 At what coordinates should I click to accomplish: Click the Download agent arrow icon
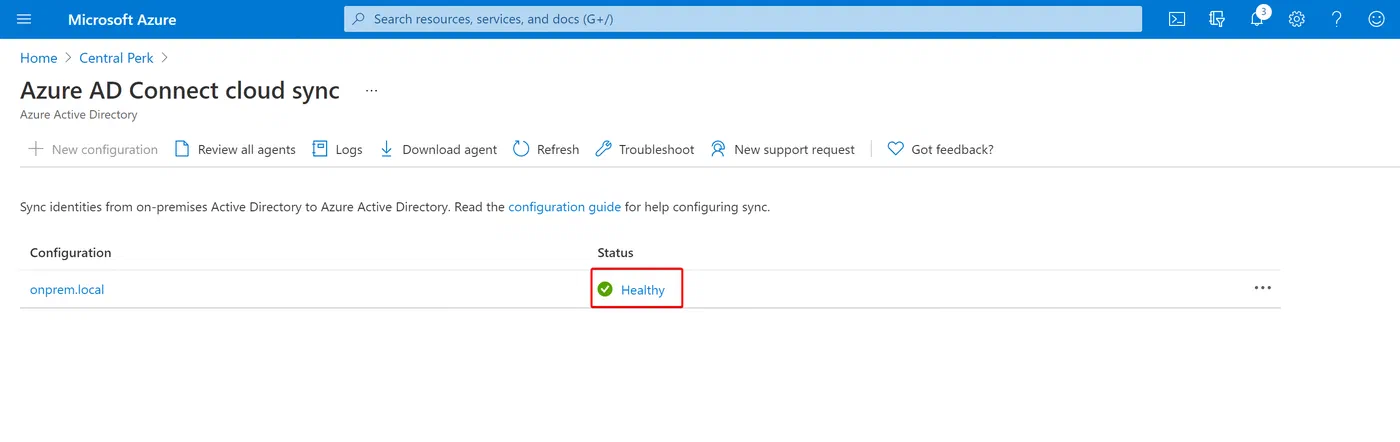tap(386, 149)
